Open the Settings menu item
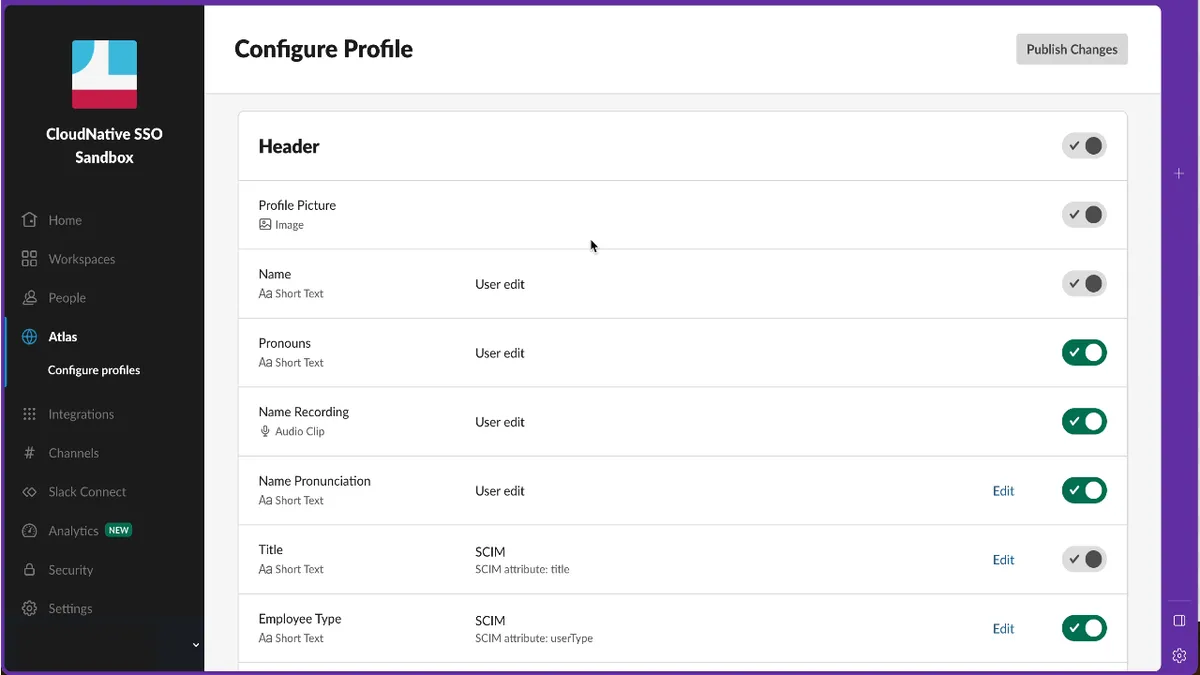The image size is (1200, 675). [x=70, y=609]
